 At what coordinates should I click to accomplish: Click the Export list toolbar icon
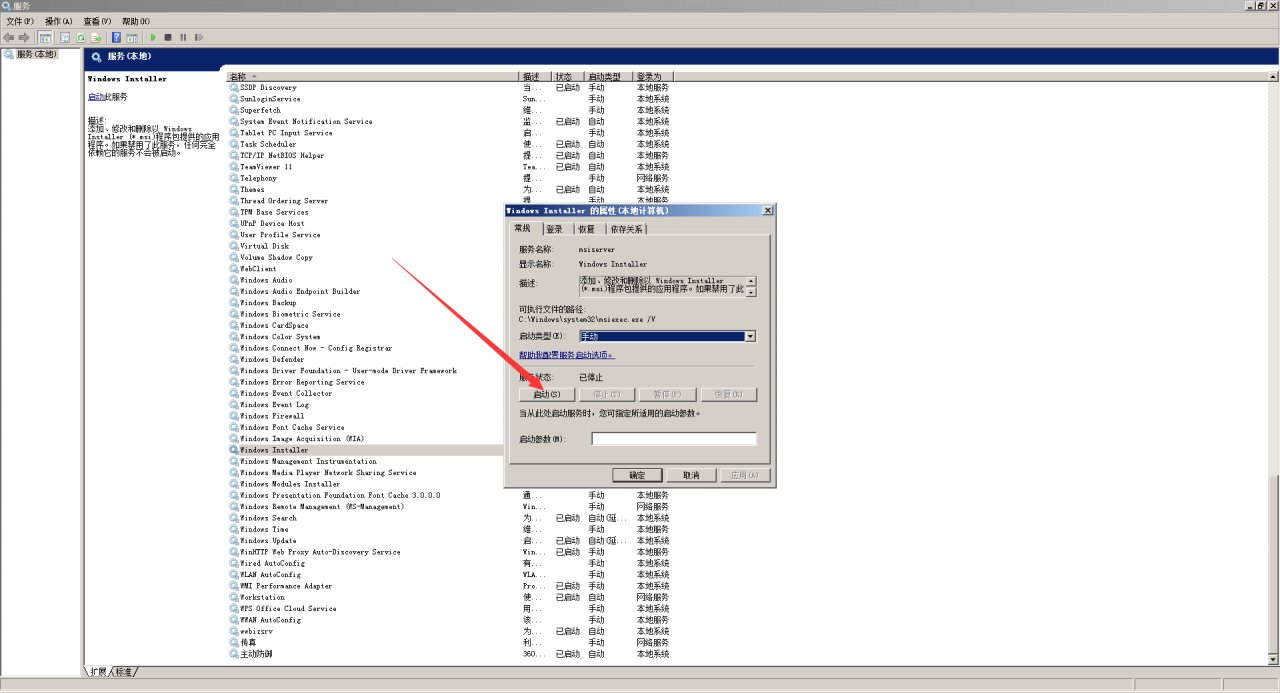point(96,37)
